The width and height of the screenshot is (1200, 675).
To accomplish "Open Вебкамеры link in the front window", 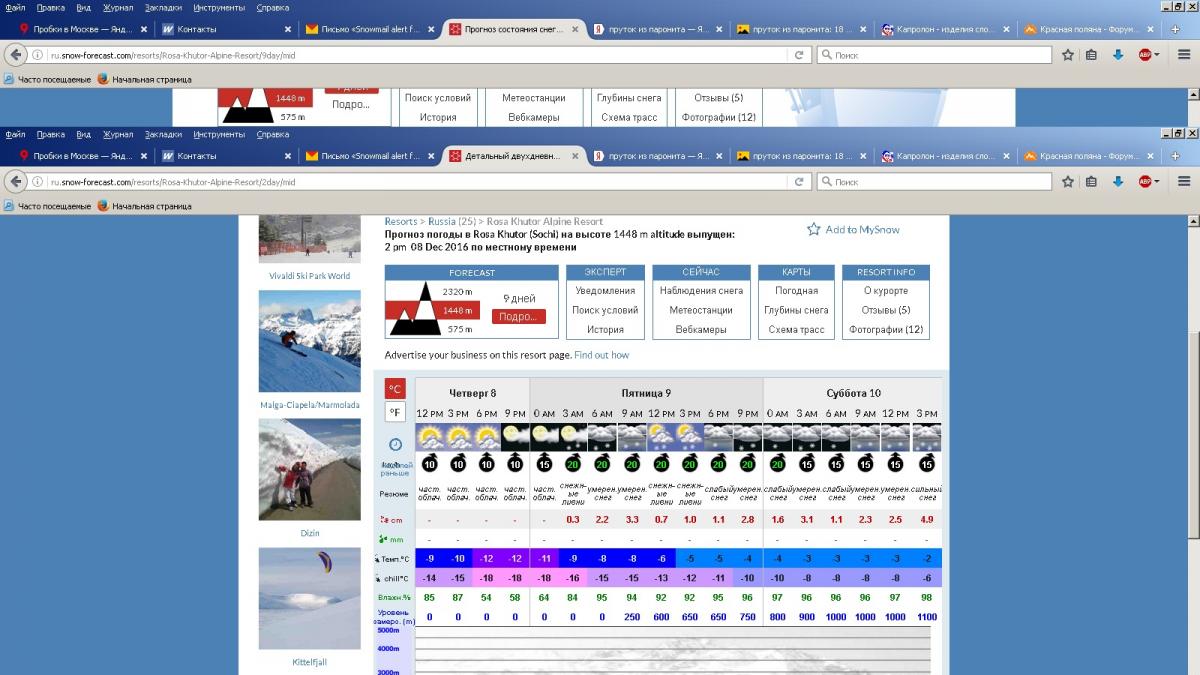I will pos(701,330).
